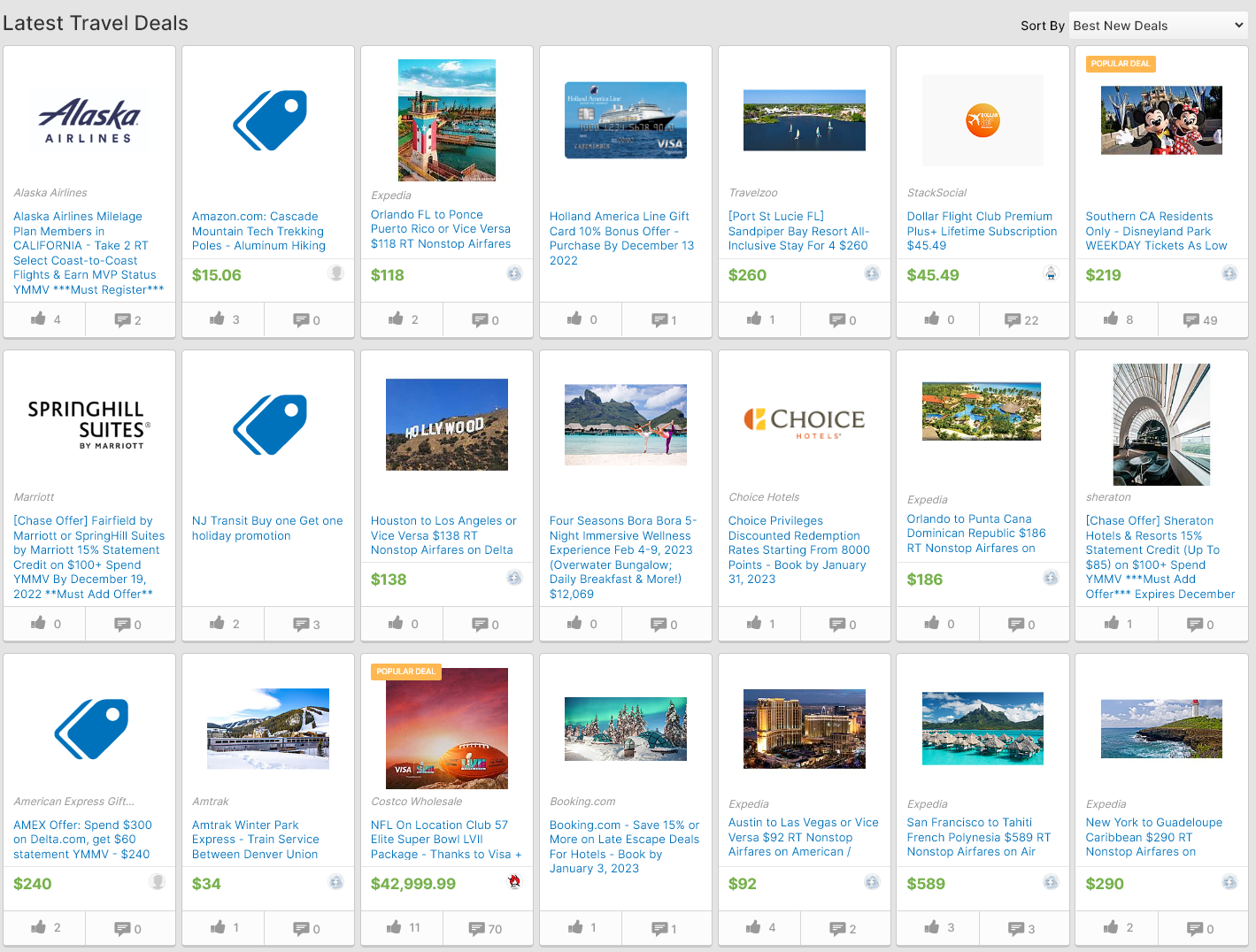Click the $589 Tahiti airfare price

point(926,884)
